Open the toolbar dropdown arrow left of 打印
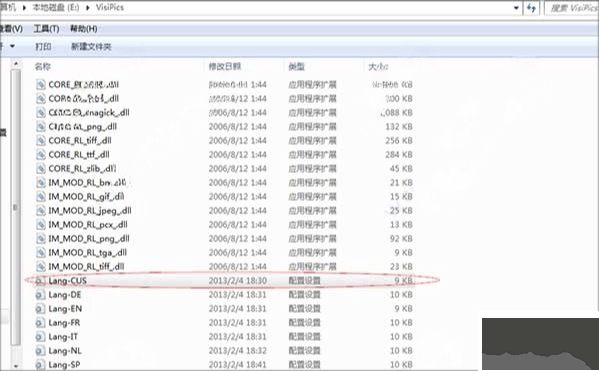This screenshot has width=599, height=371. tap(12, 46)
